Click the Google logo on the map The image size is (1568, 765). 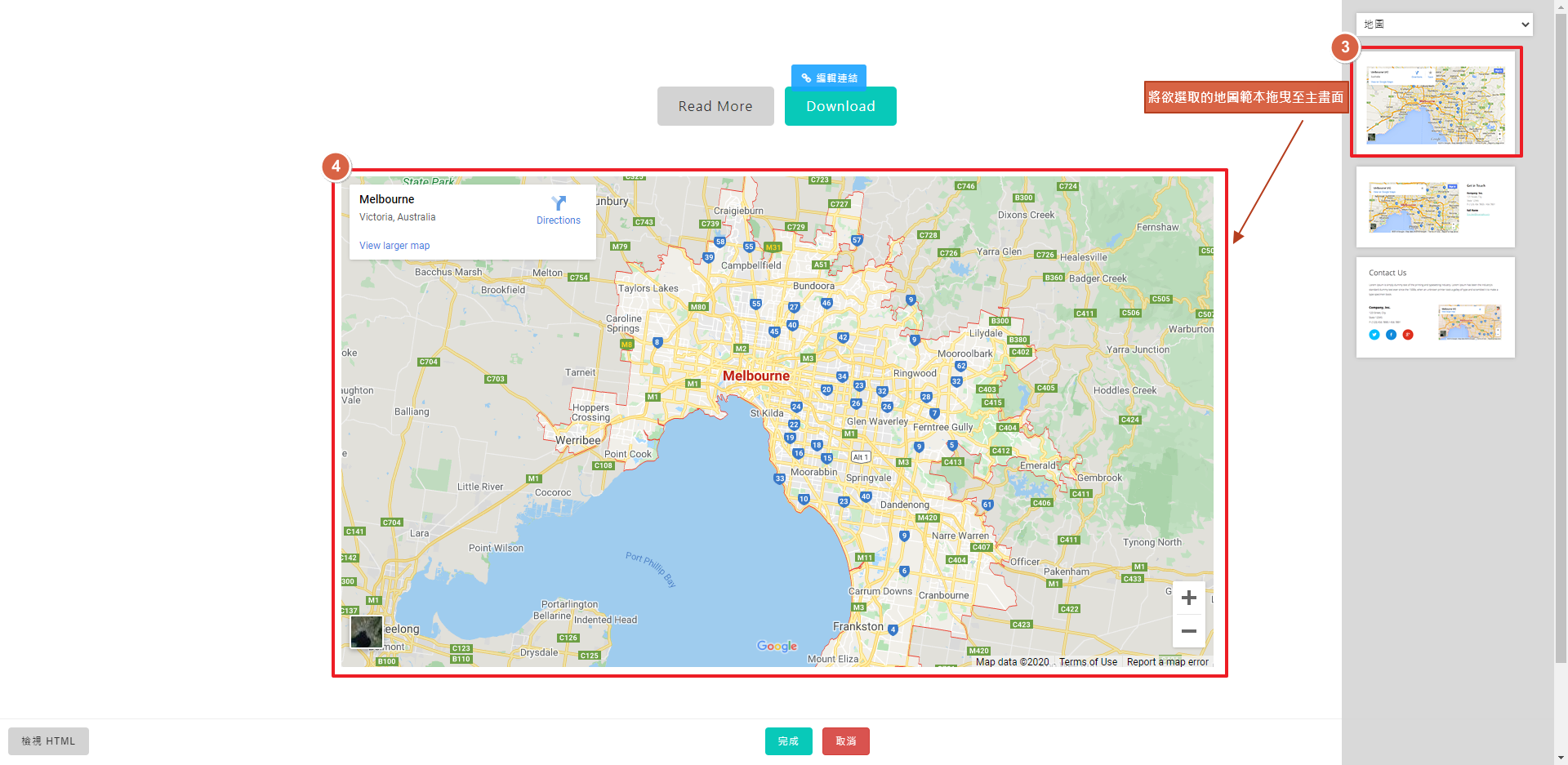(777, 646)
